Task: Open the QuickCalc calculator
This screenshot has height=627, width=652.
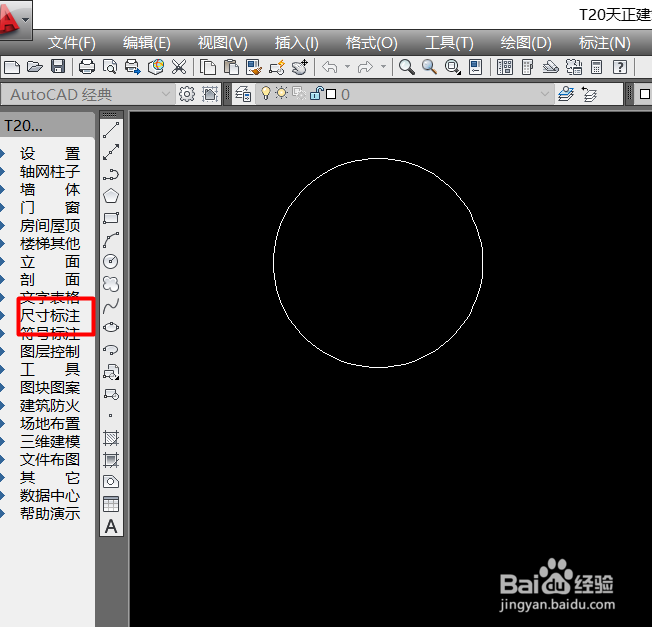Action: 597,67
